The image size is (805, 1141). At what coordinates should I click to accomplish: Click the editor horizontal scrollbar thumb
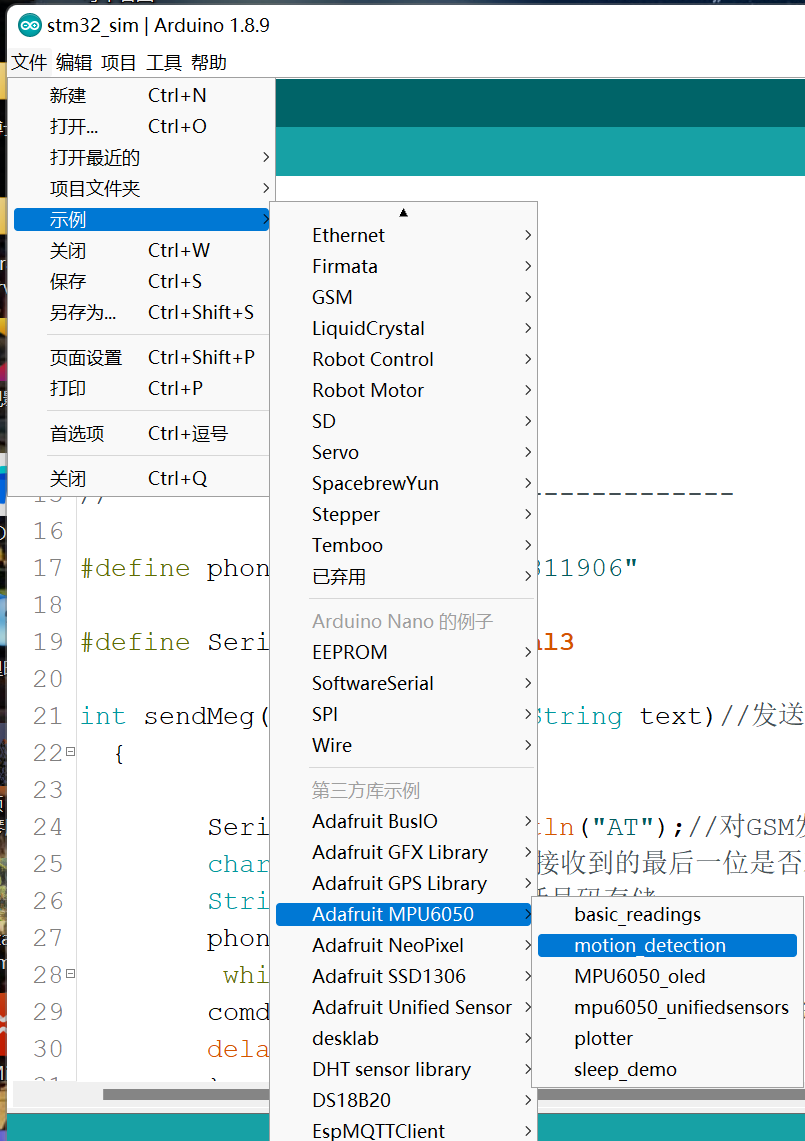[x=186, y=1094]
